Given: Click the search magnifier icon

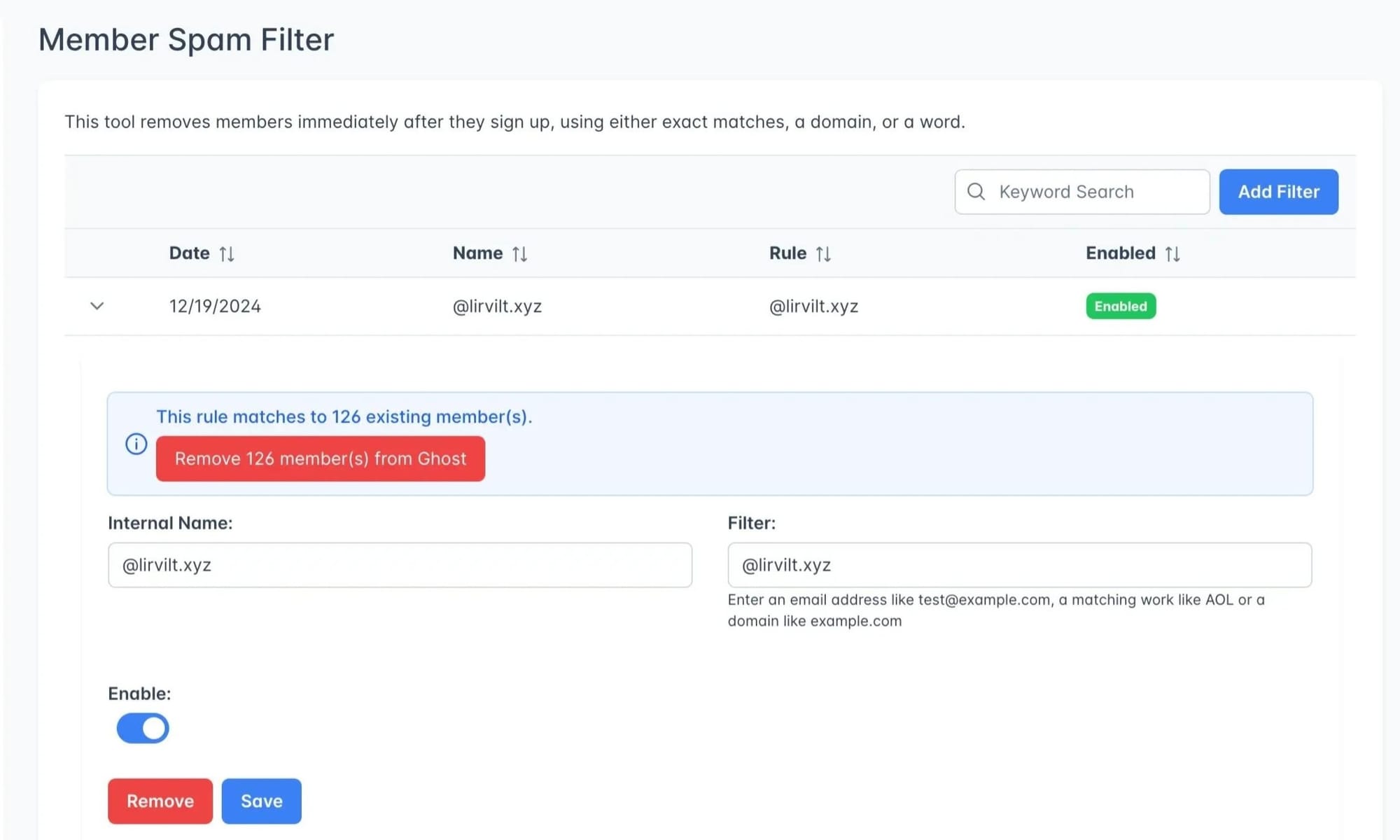Looking at the screenshot, I should tap(976, 192).
